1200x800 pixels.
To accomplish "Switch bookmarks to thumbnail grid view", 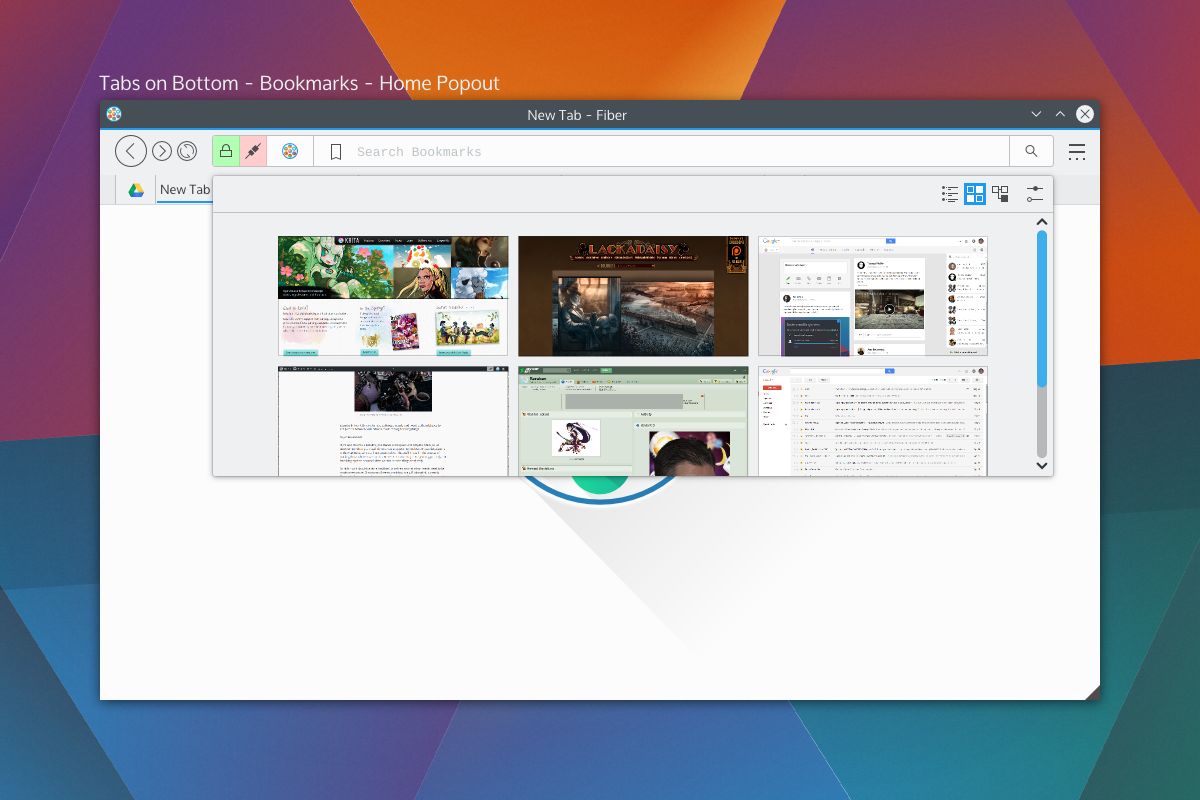I will pyautogui.click(x=975, y=194).
